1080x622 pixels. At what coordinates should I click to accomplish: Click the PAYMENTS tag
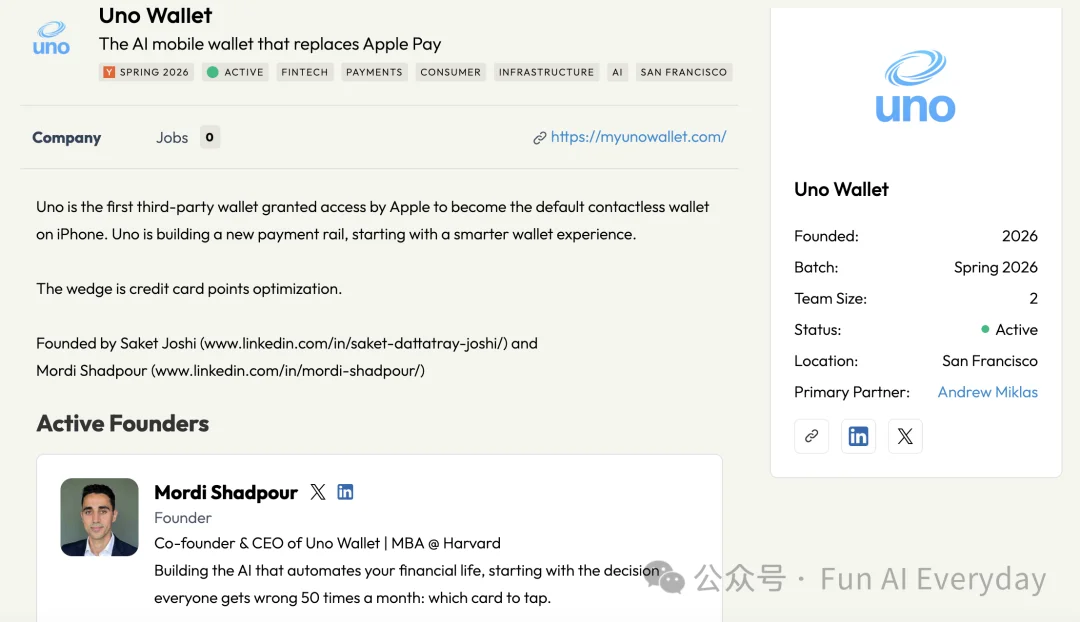tap(374, 72)
